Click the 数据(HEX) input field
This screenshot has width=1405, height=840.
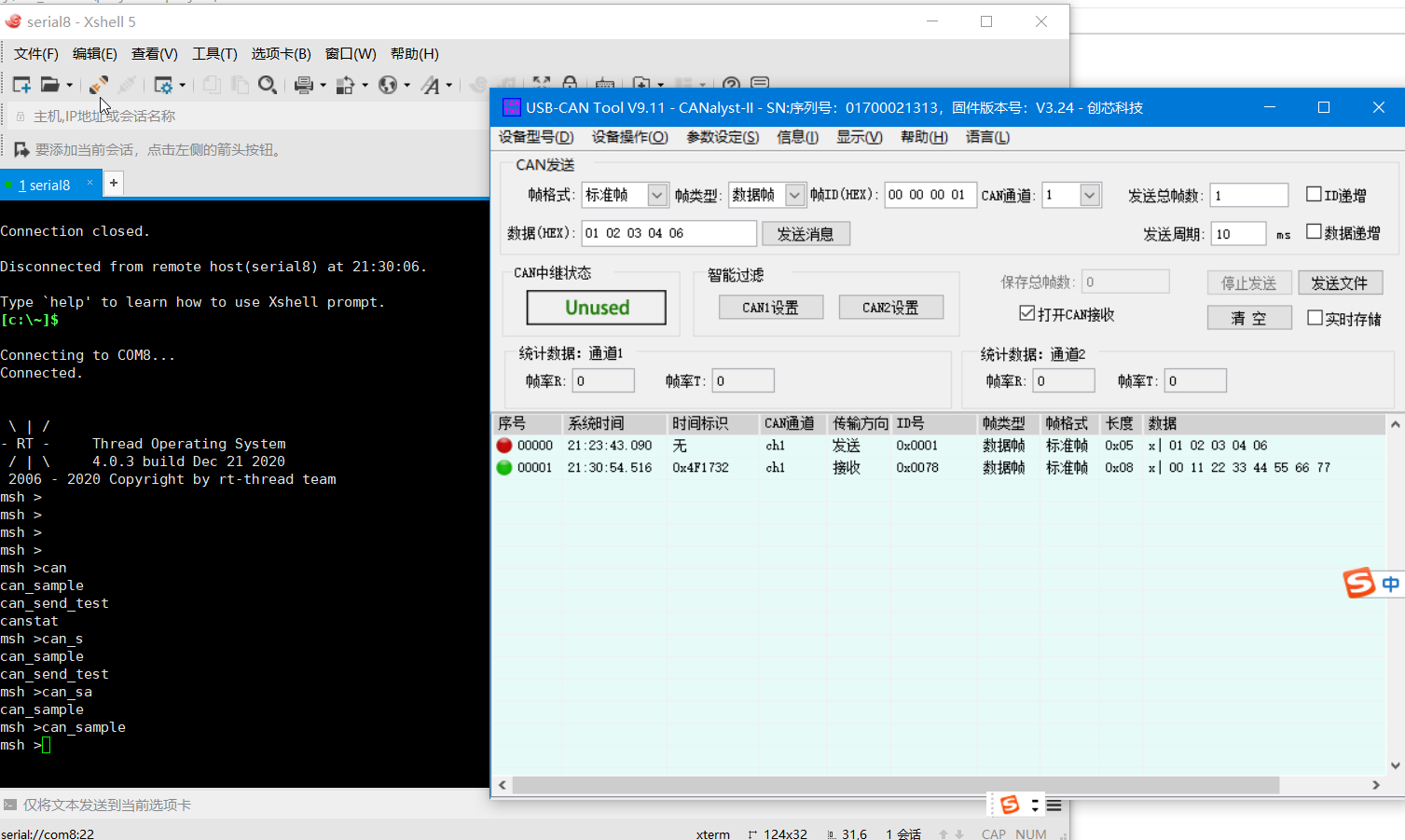pyautogui.click(x=668, y=233)
